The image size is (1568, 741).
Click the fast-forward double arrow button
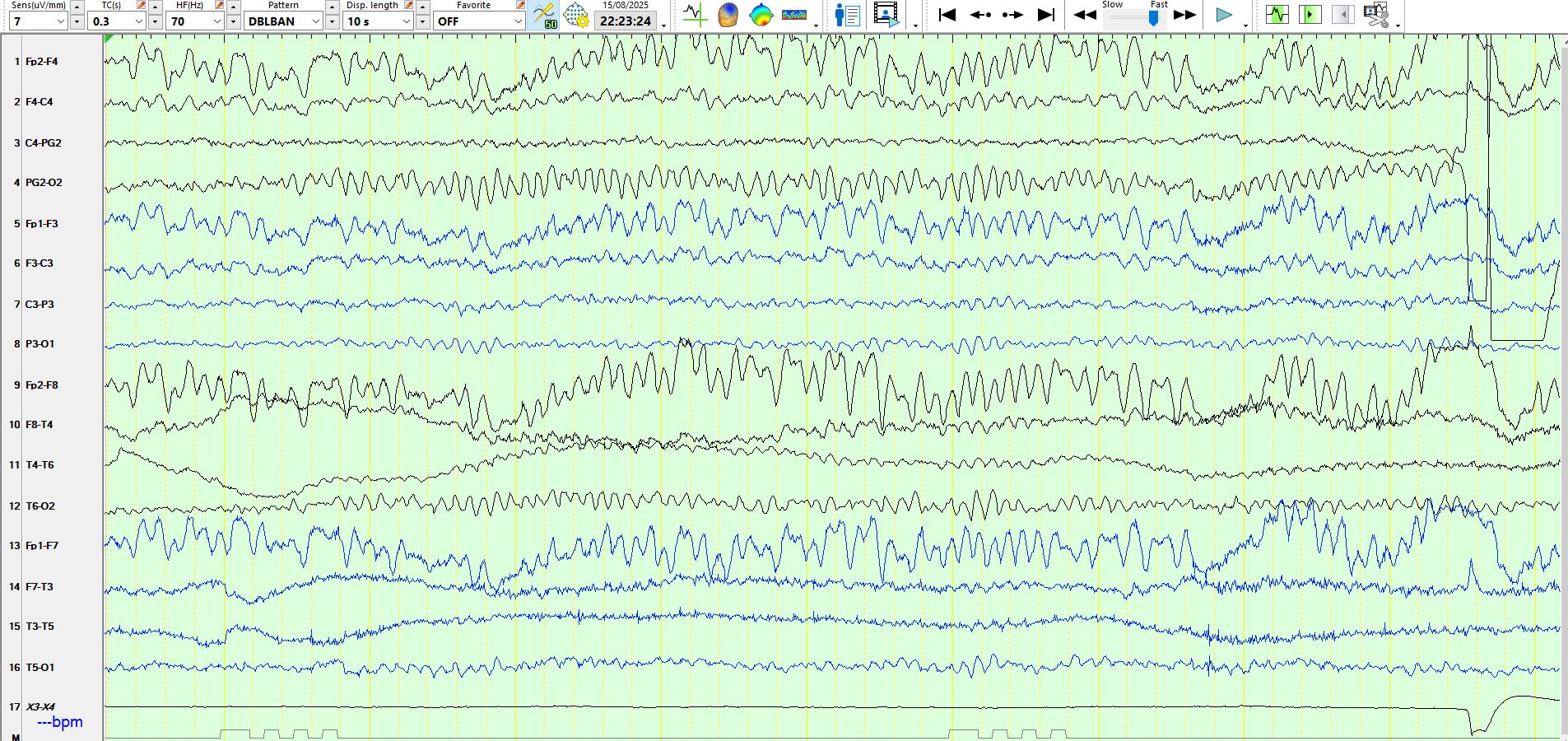pos(1184,15)
